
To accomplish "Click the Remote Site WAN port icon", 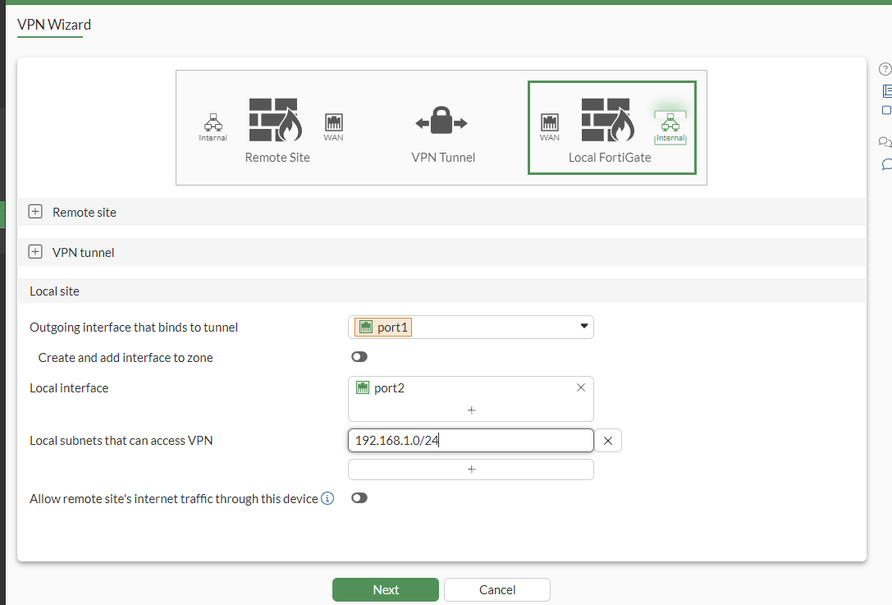I will pos(333,127).
